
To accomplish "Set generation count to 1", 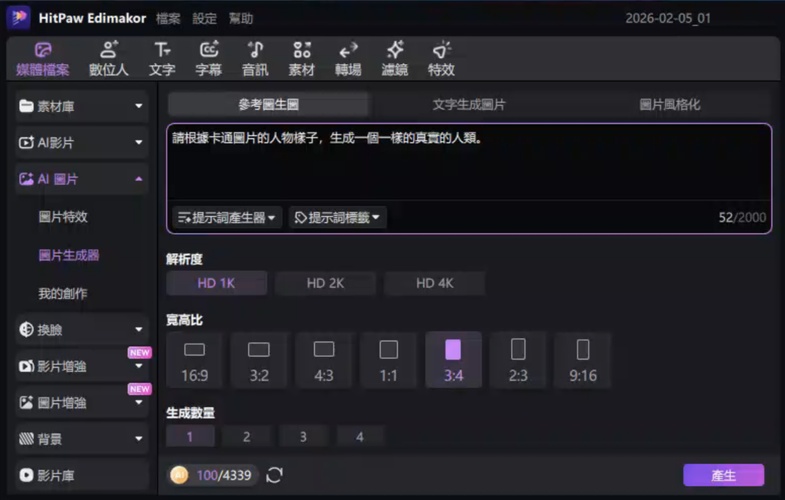I will coord(190,436).
